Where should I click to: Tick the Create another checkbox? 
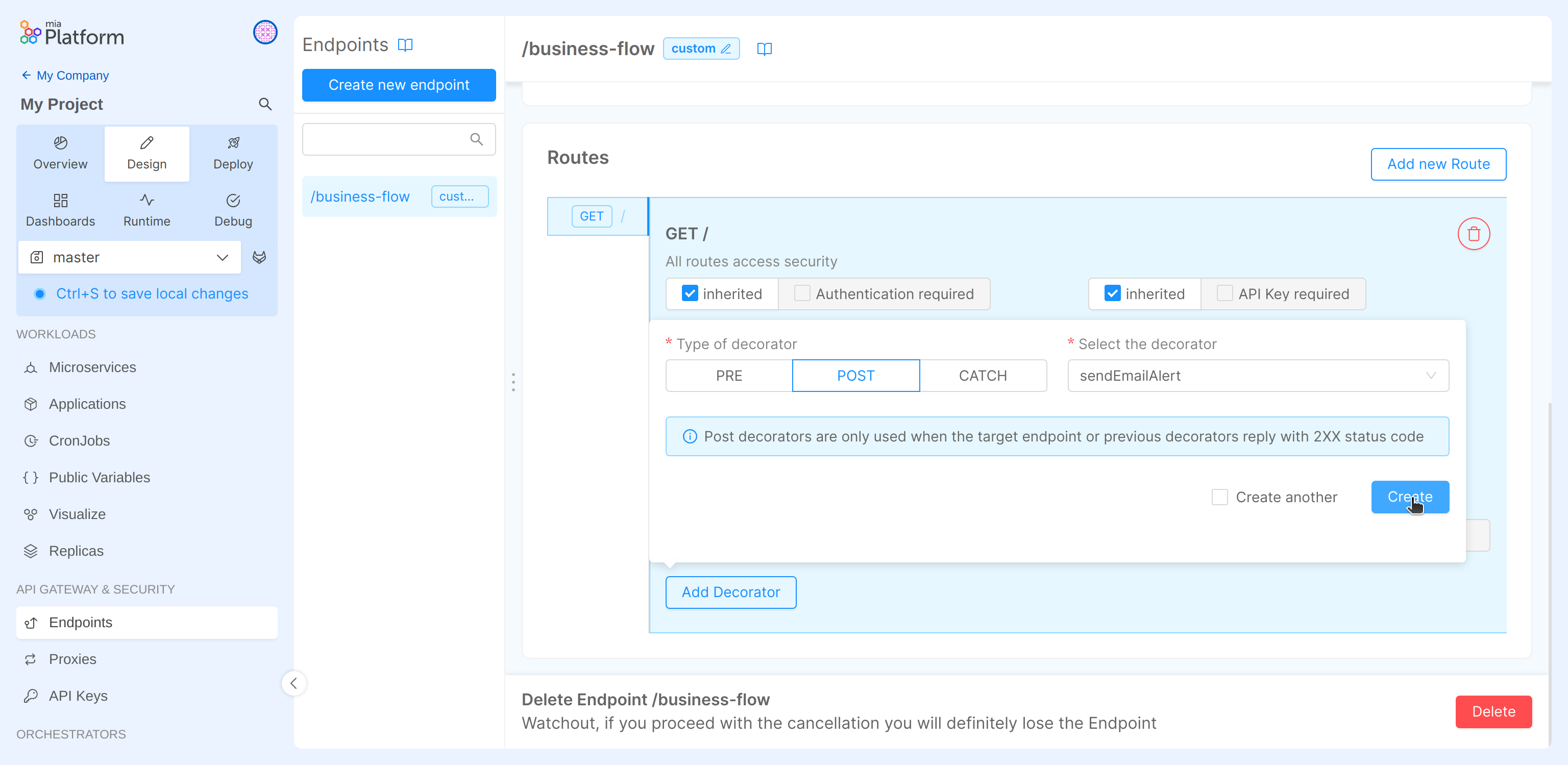pos(1220,497)
